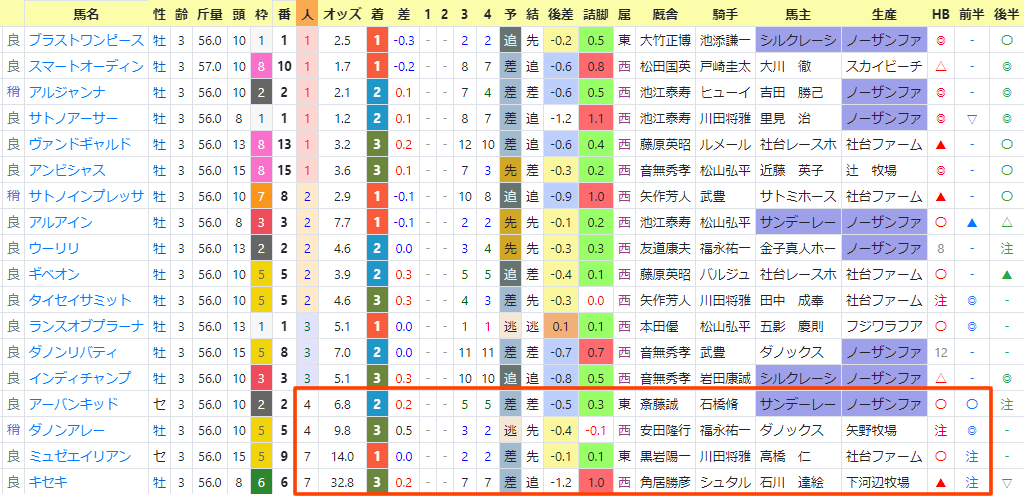The width and height of the screenshot is (1024, 496).
Task: Open the ダノンアレー horse link
Action: pyautogui.click(x=67, y=431)
